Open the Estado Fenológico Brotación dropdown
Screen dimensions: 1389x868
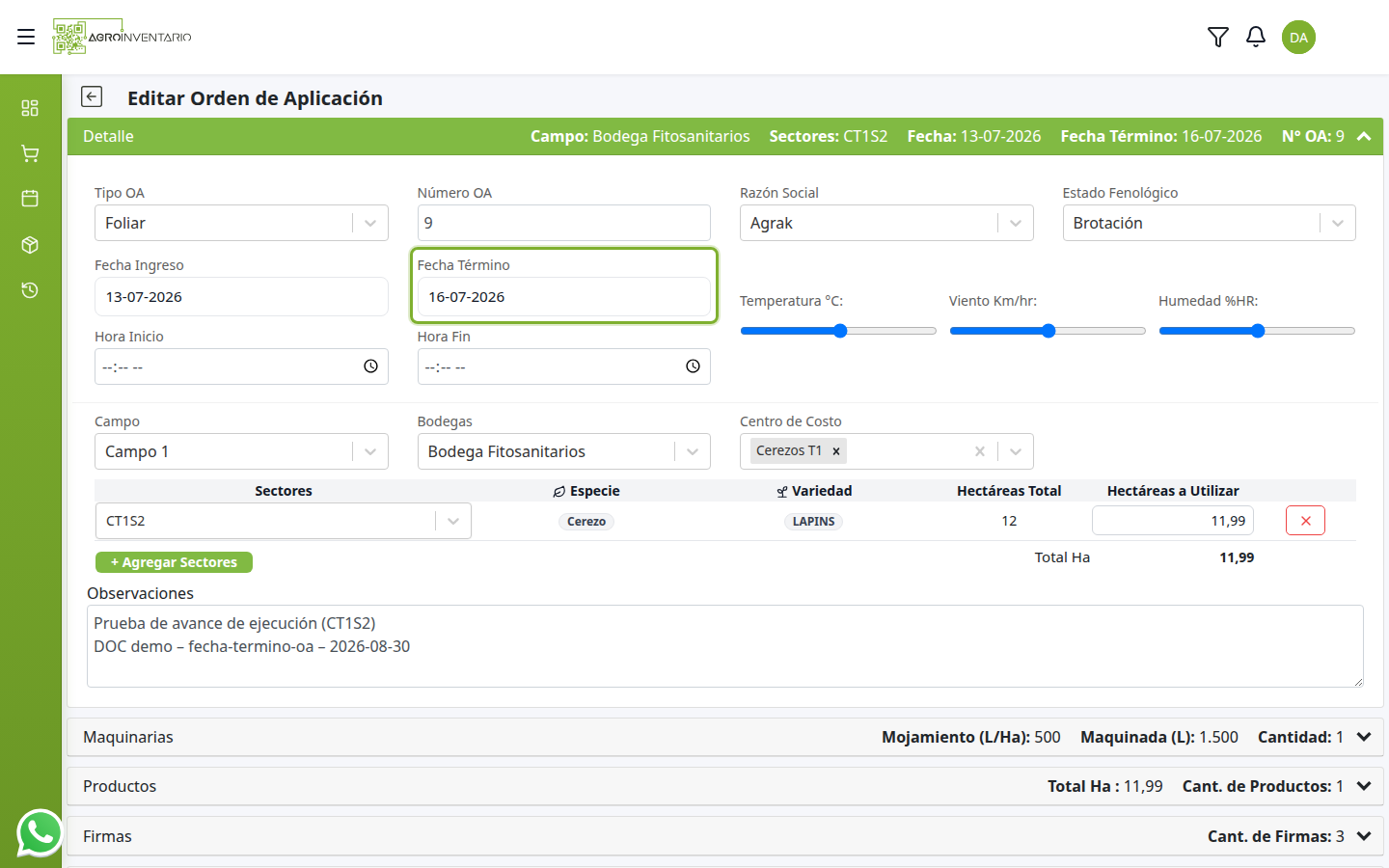click(1209, 223)
